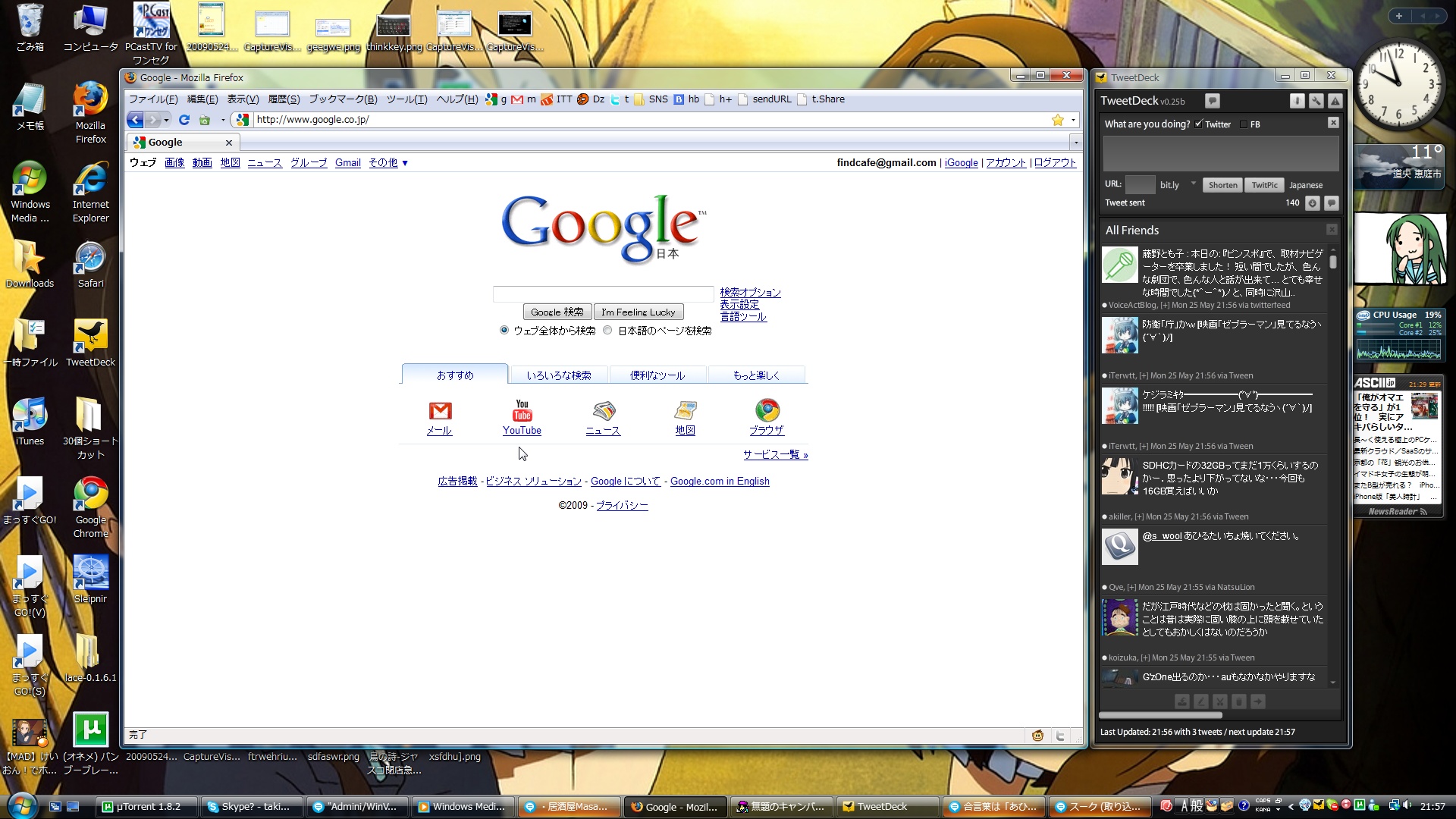
Task: Switch to the もっと楽しく tab
Action: [756, 375]
